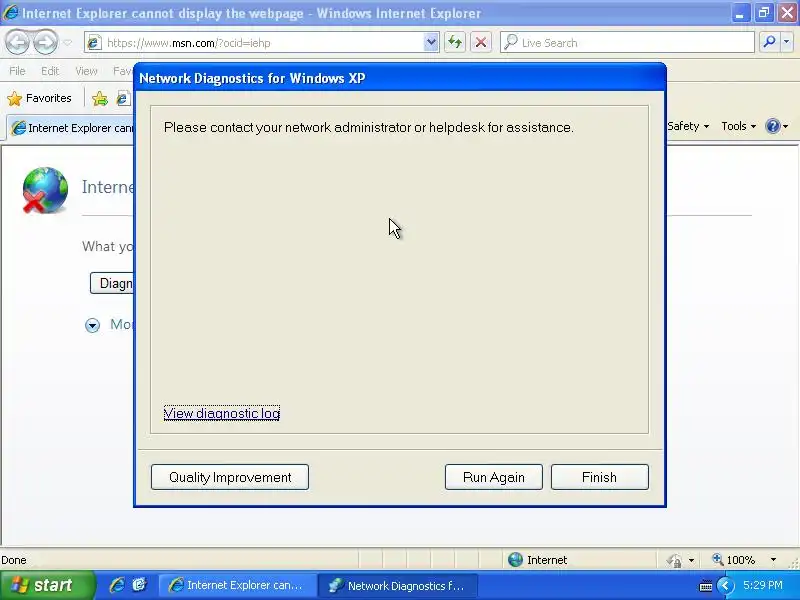The height and width of the screenshot is (600, 800).
Task: Restore down the Internet Explorer window
Action: coord(764,13)
